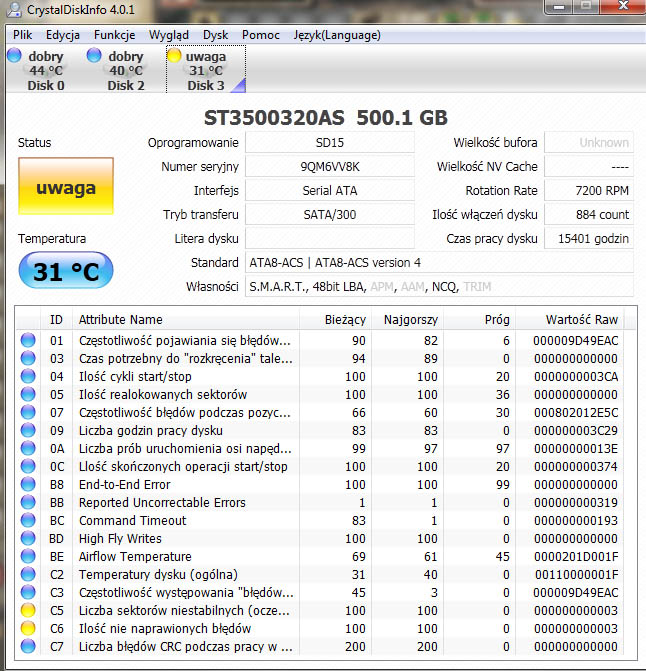Click the ID column header

point(56,319)
